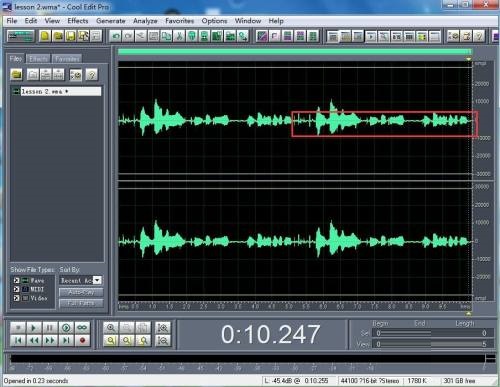Image resolution: width=500 pixels, height=387 pixels.
Task: Open the Generate menu
Action: click(111, 21)
